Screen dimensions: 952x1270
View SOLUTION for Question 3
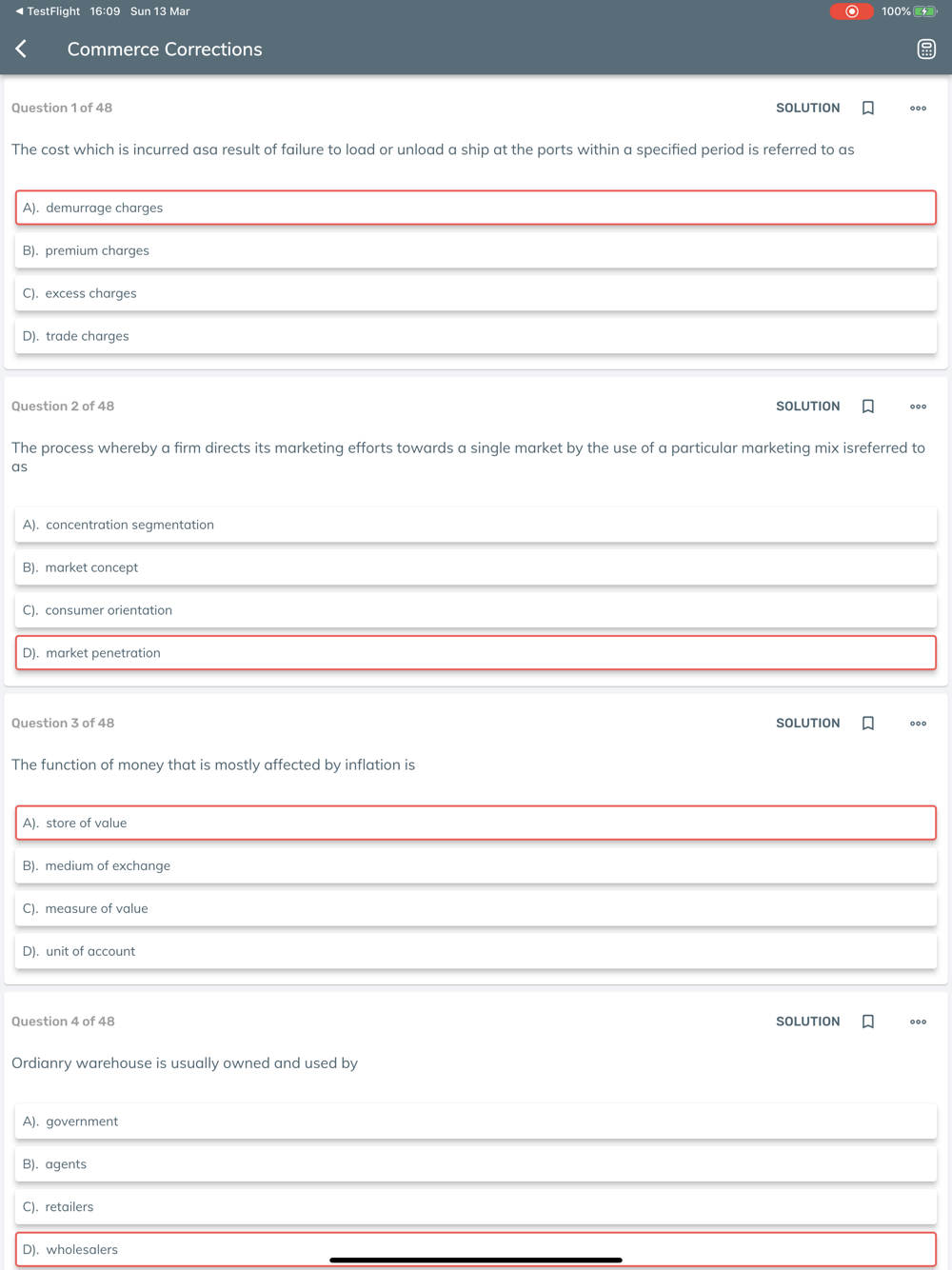coord(807,724)
